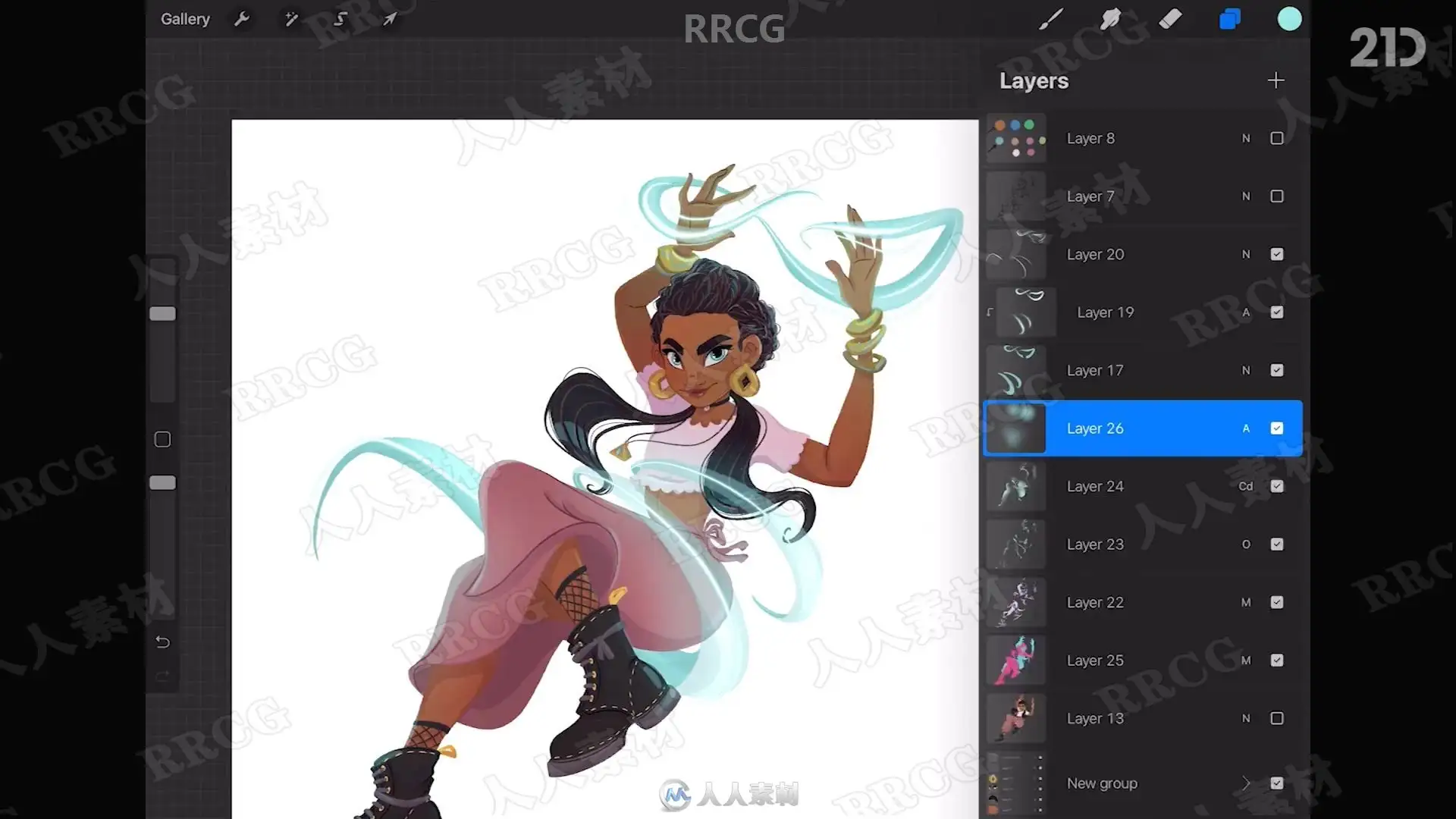This screenshot has height=819, width=1456.
Task: Show Layer 8 with its checkbox
Action: pos(1277,138)
